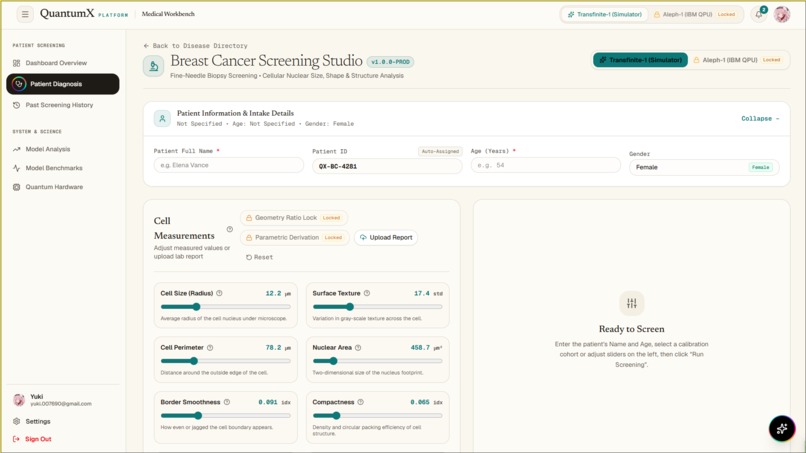Screen dimensions: 806x453
Task: Toggle the Parametric Derivation option
Action: coord(295,238)
